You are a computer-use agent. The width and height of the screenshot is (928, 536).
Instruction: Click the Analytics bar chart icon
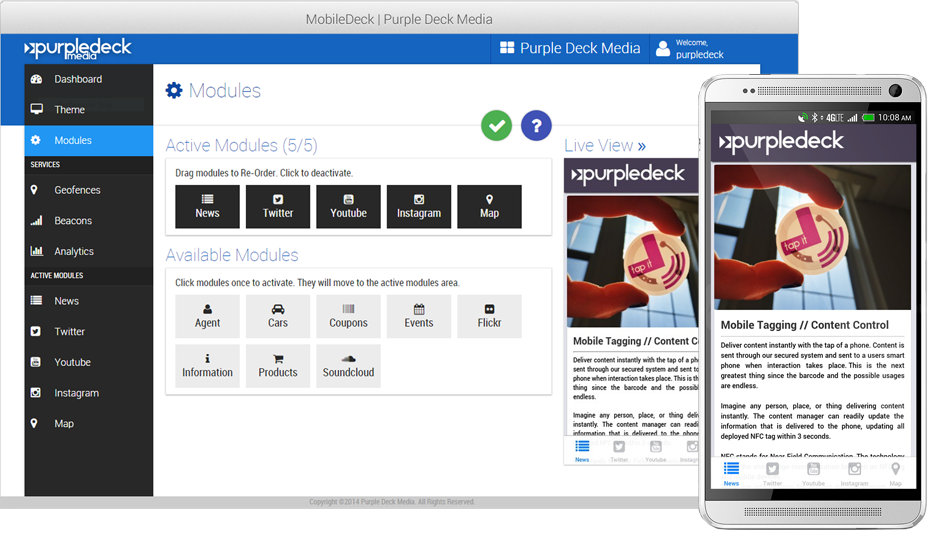click(37, 251)
